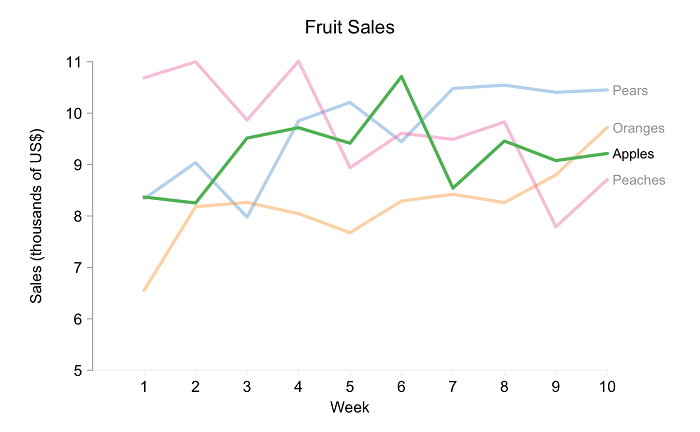Click the Peaches series label
The width and height of the screenshot is (700, 432).
click(x=637, y=180)
